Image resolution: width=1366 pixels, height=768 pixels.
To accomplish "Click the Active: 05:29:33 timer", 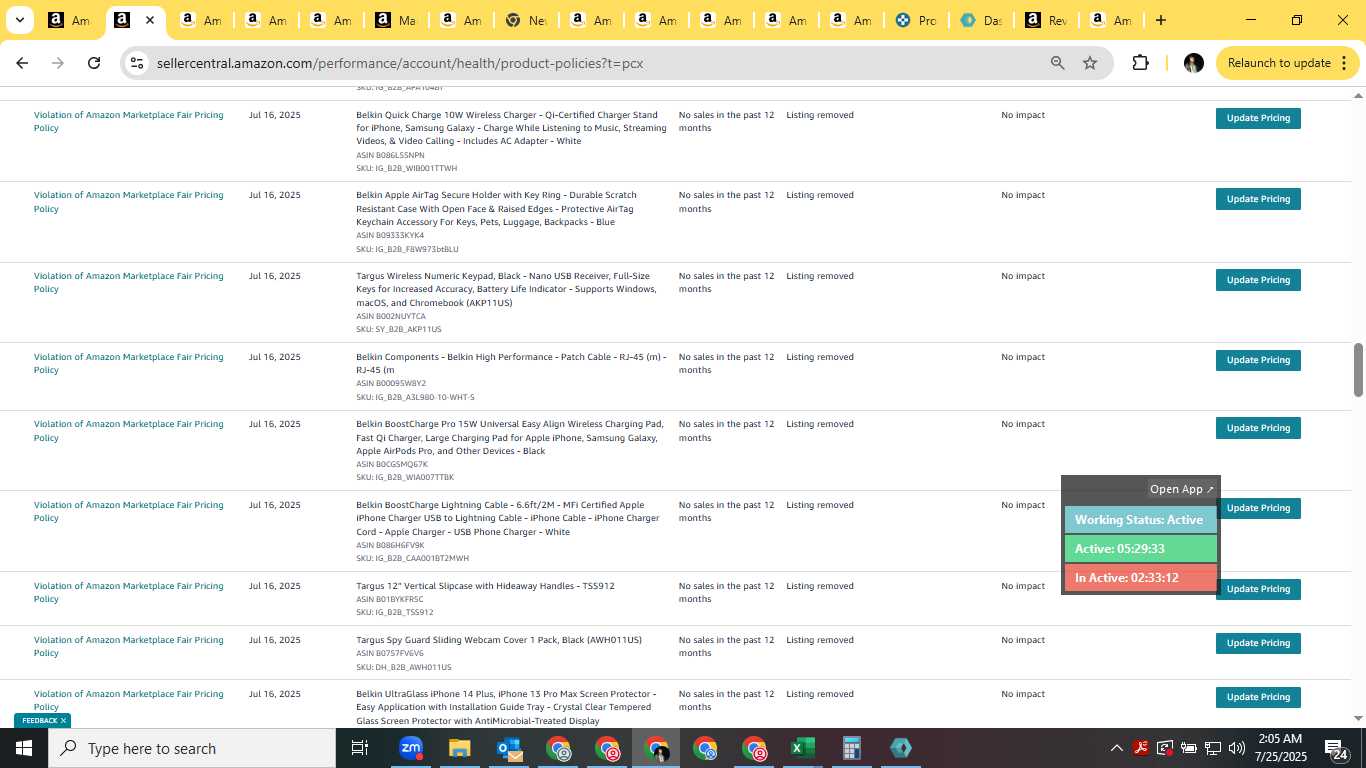I will (x=1140, y=549).
